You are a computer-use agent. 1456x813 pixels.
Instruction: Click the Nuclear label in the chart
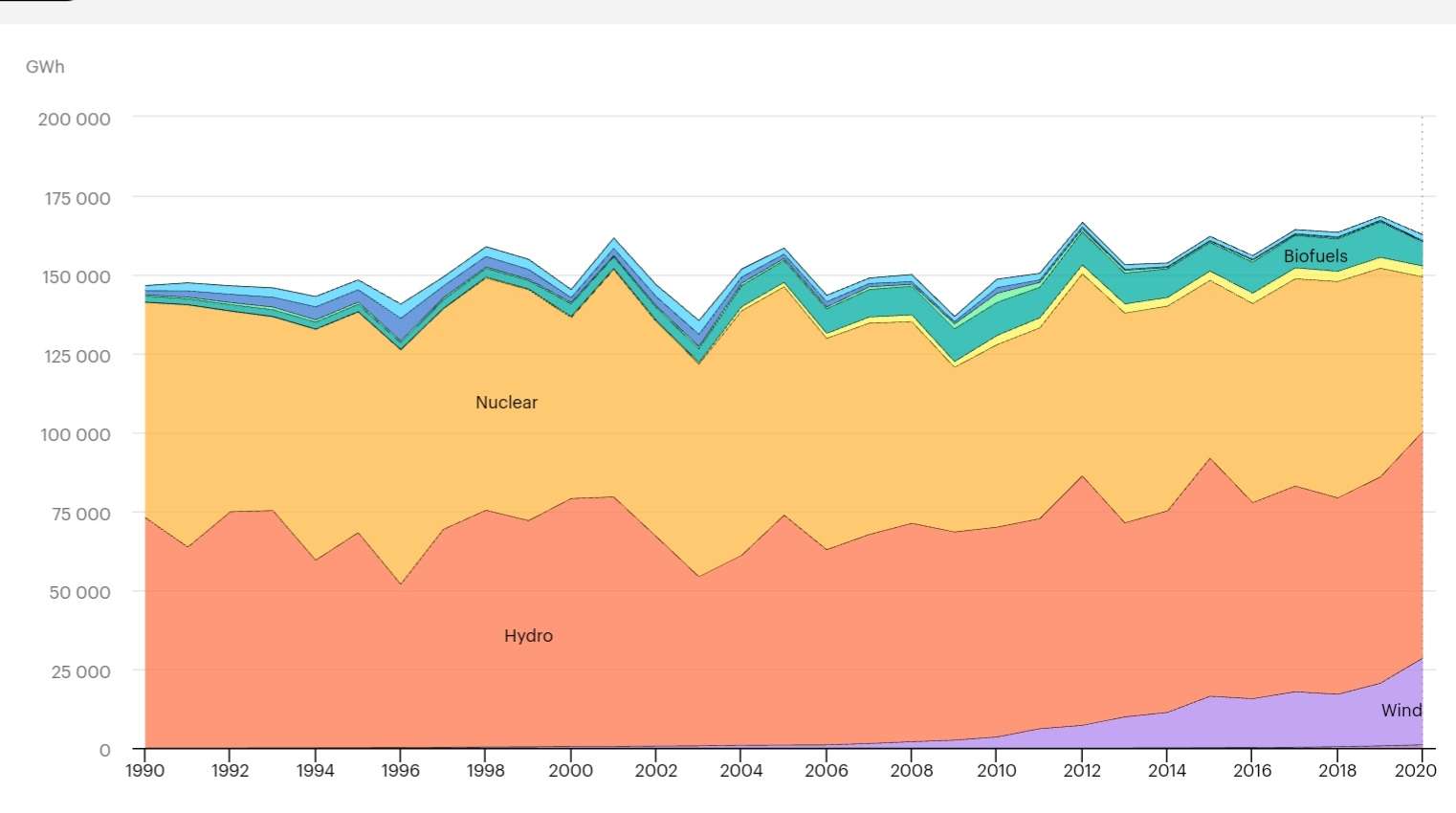(x=506, y=403)
